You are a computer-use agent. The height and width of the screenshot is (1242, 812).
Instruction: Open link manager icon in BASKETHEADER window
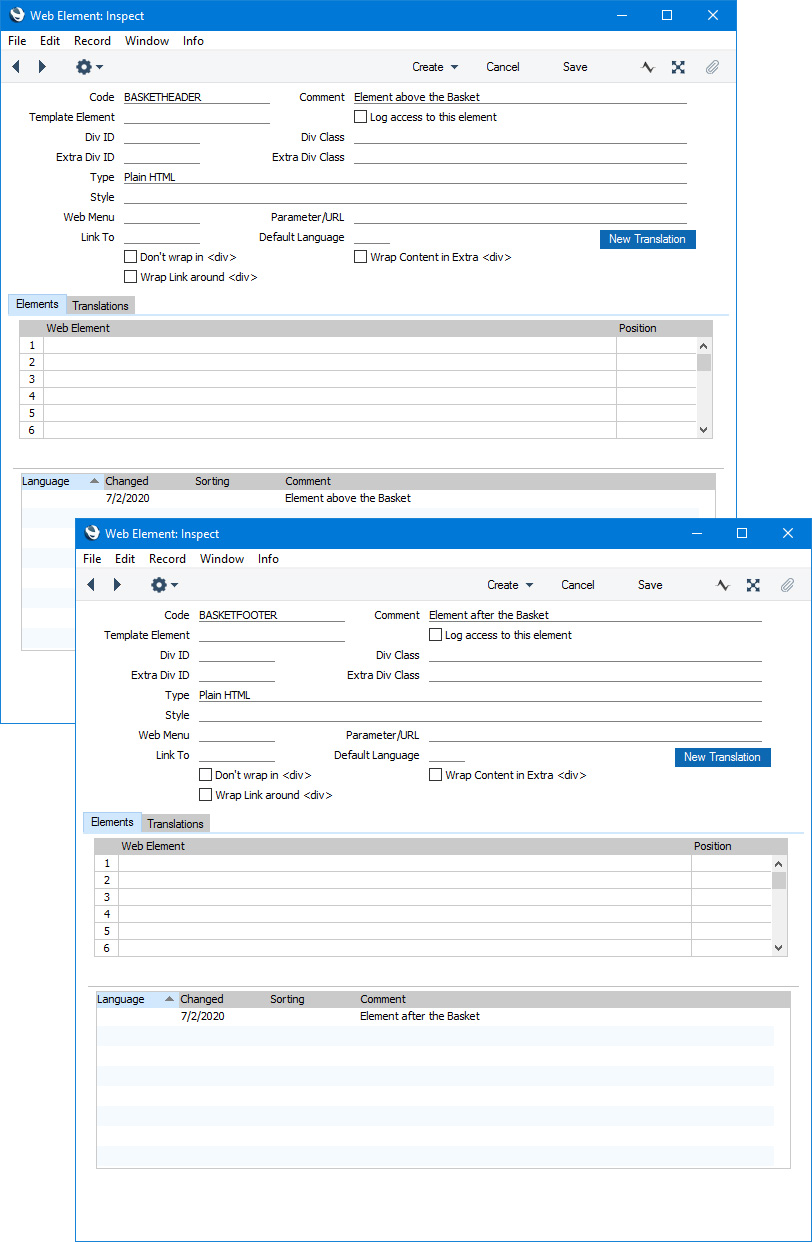(x=678, y=67)
